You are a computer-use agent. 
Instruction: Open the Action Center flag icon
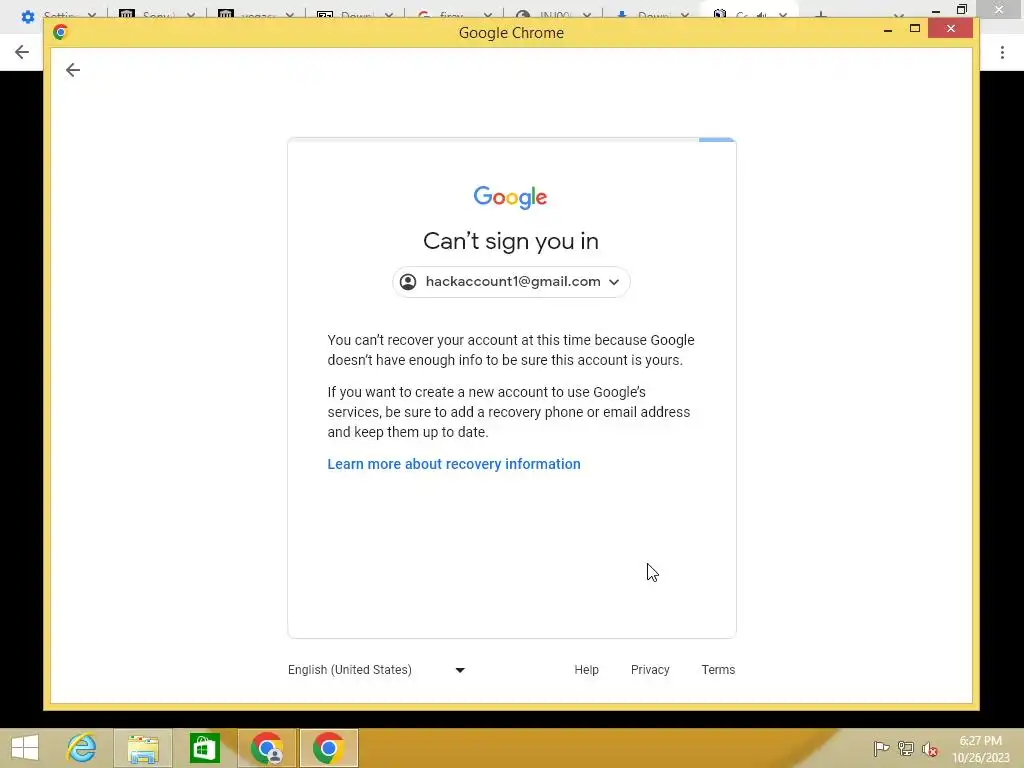881,749
